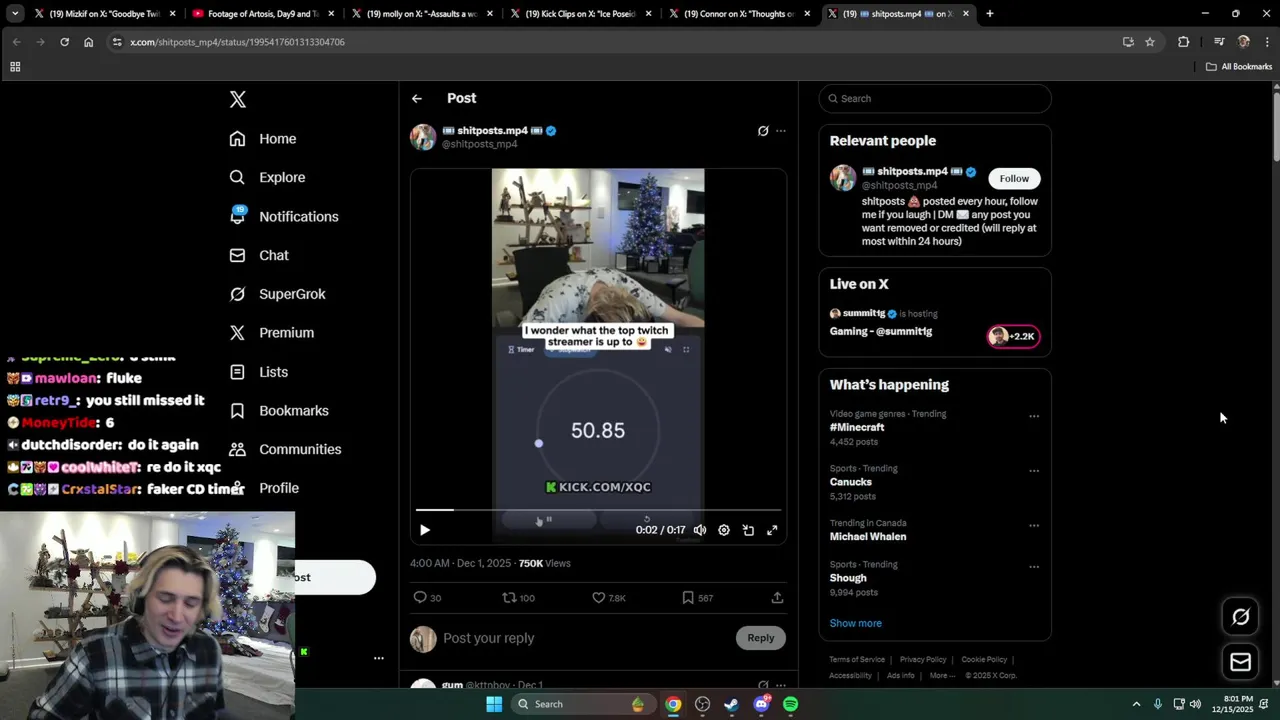Open the #Minecraft trending topic
Image resolution: width=1280 pixels, height=720 pixels.
(857, 427)
